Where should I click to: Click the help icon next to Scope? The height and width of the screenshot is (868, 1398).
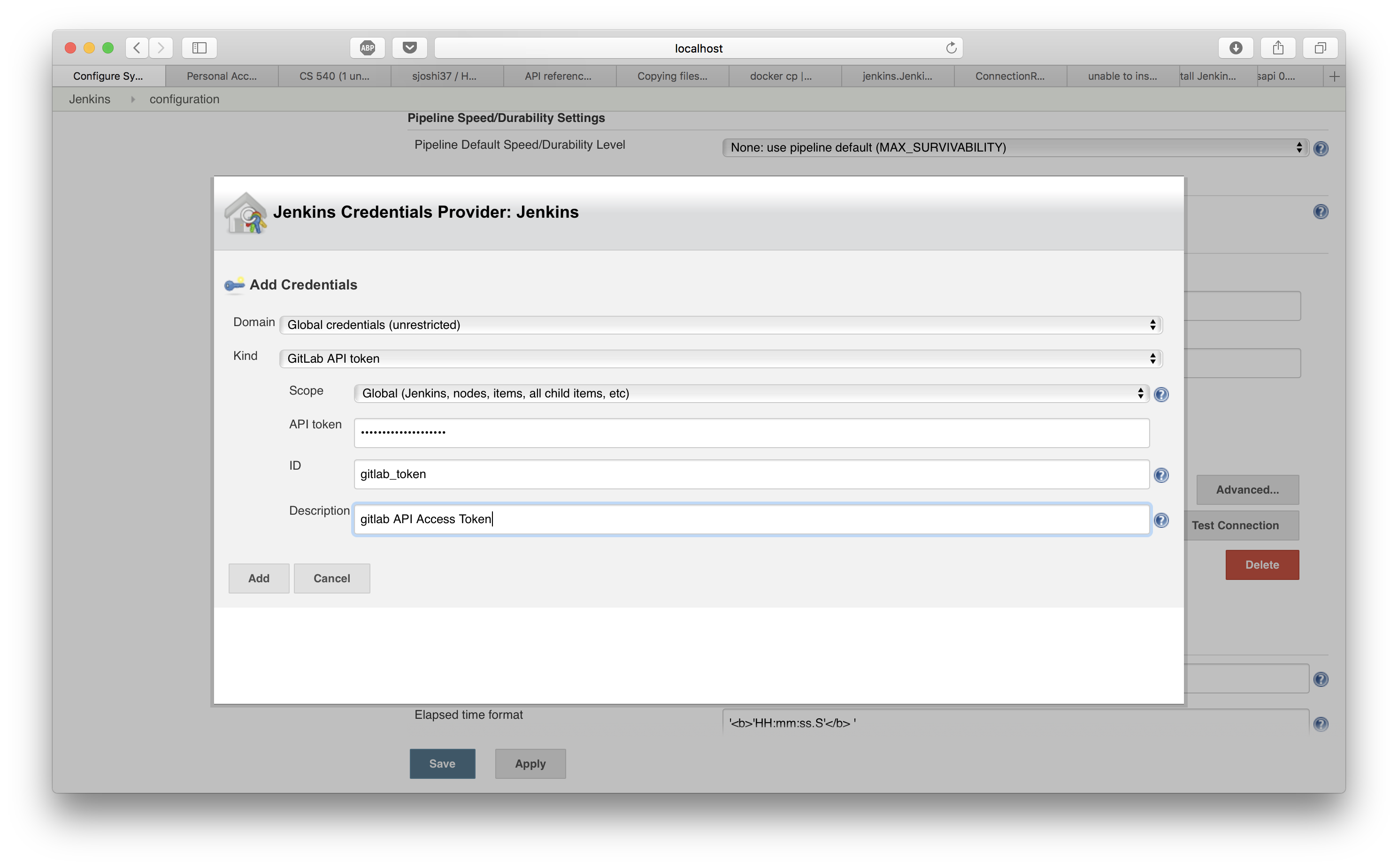[x=1161, y=395]
